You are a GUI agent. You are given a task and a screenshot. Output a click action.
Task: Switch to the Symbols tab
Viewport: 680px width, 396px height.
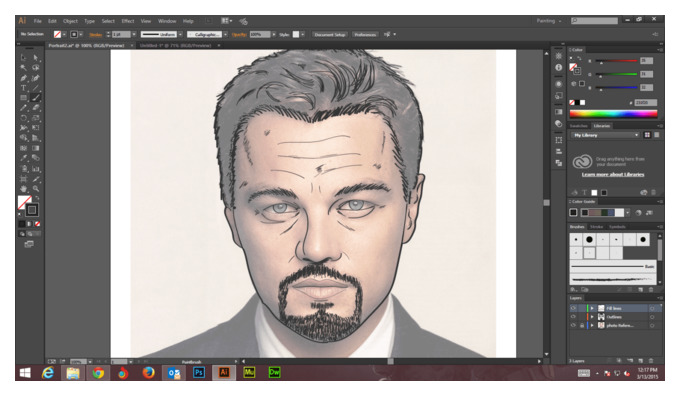(x=617, y=227)
